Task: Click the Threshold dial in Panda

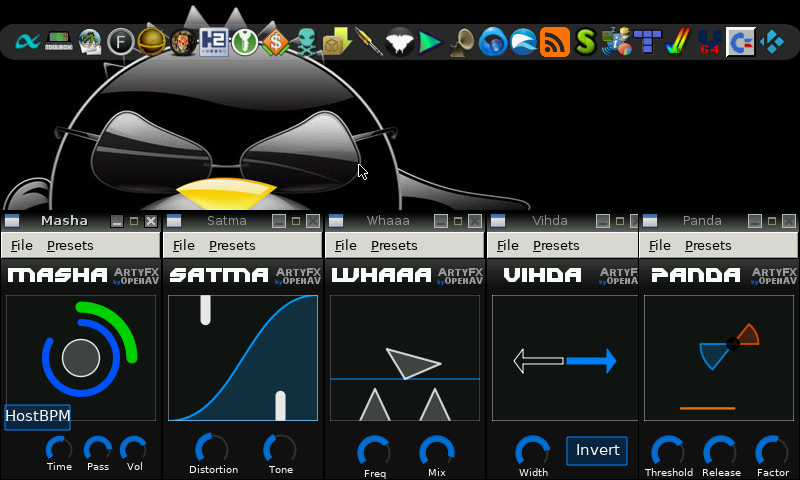Action: pos(668,452)
